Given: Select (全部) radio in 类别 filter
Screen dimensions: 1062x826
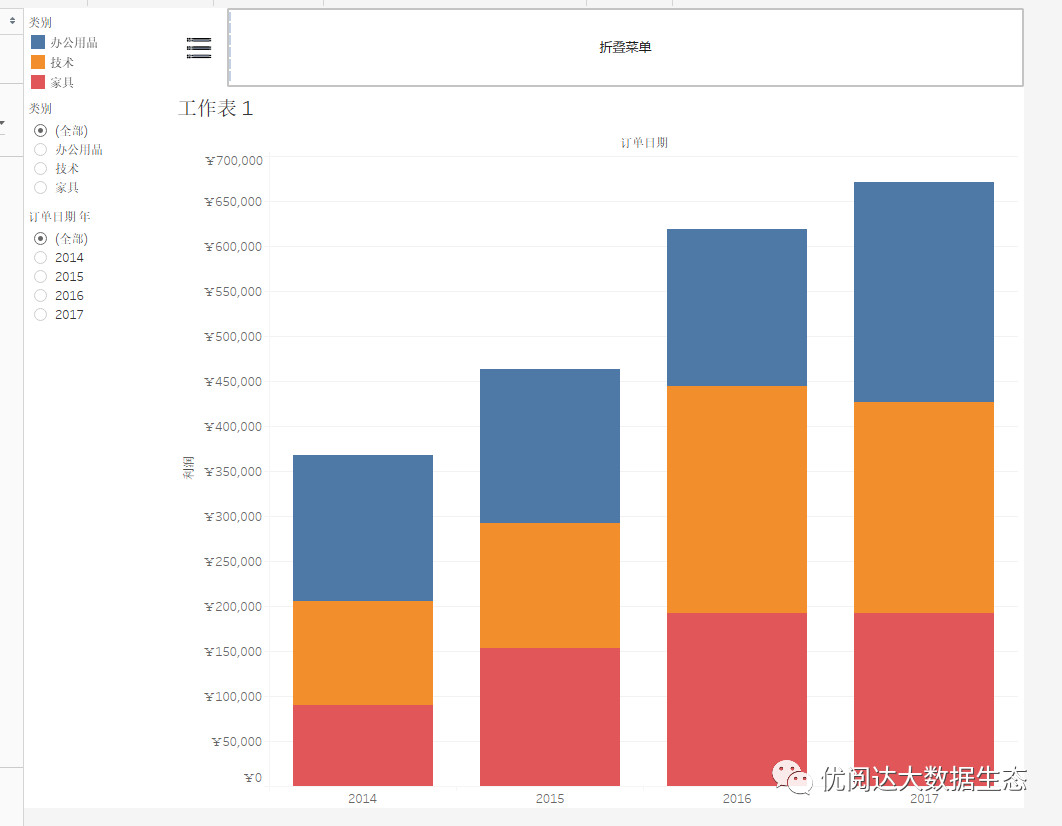Looking at the screenshot, I should tap(41, 130).
